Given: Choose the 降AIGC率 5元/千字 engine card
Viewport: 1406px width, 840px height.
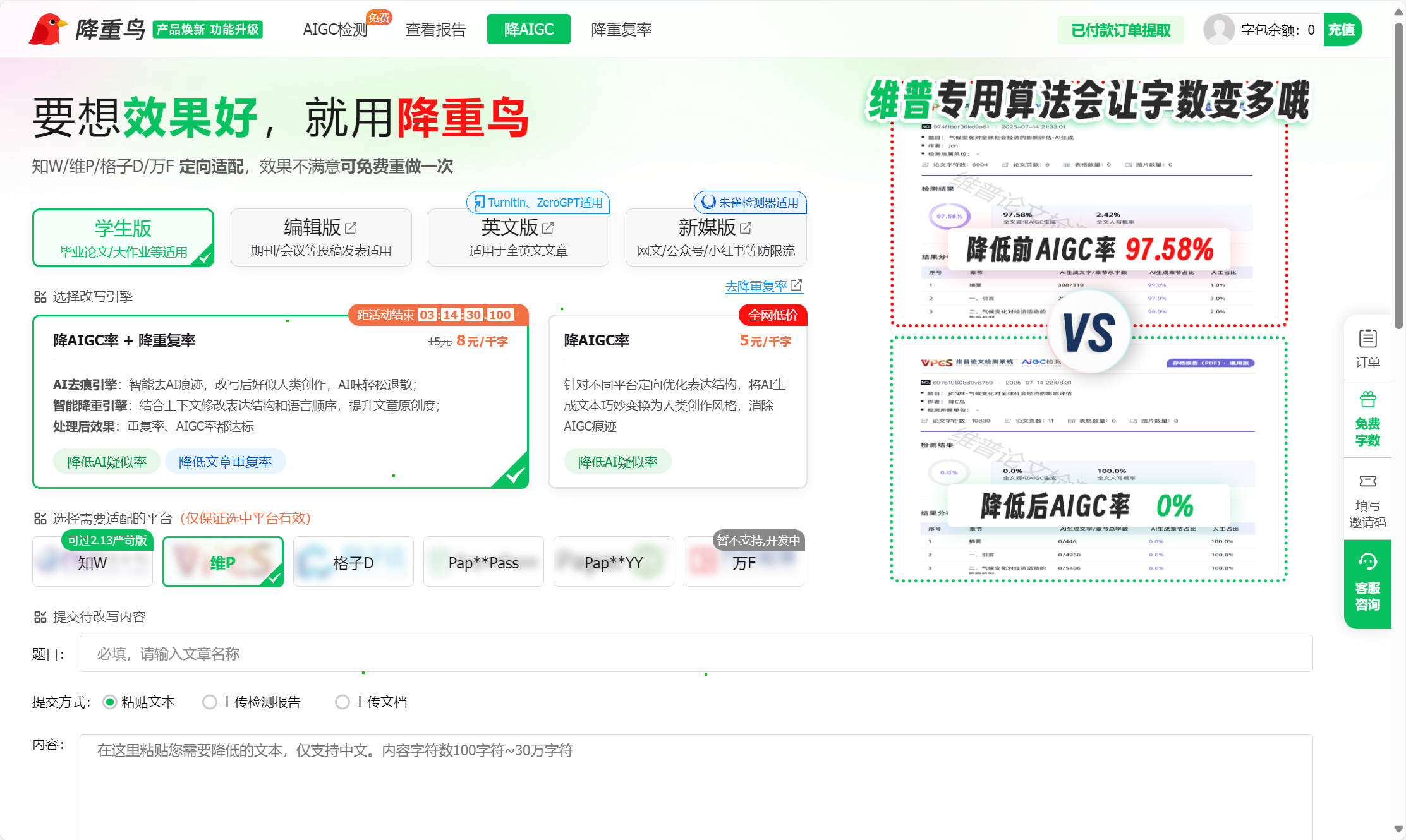Looking at the screenshot, I should pos(677,401).
